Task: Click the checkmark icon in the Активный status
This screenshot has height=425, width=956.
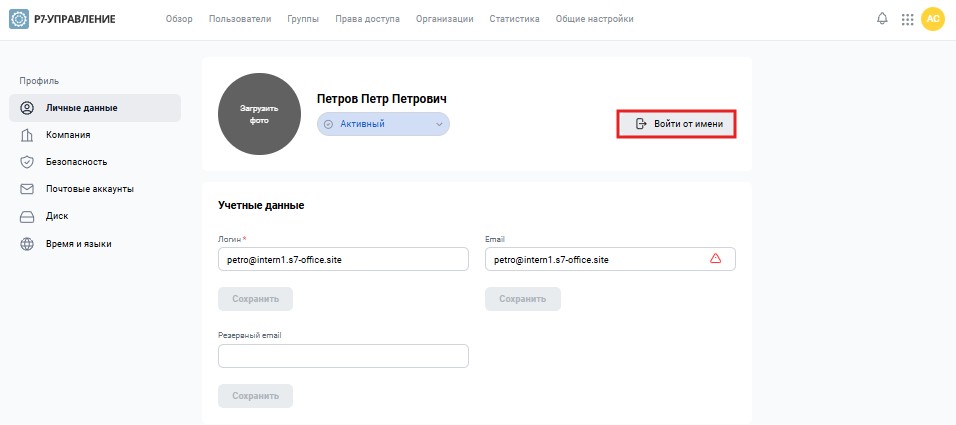Action: [x=328, y=124]
